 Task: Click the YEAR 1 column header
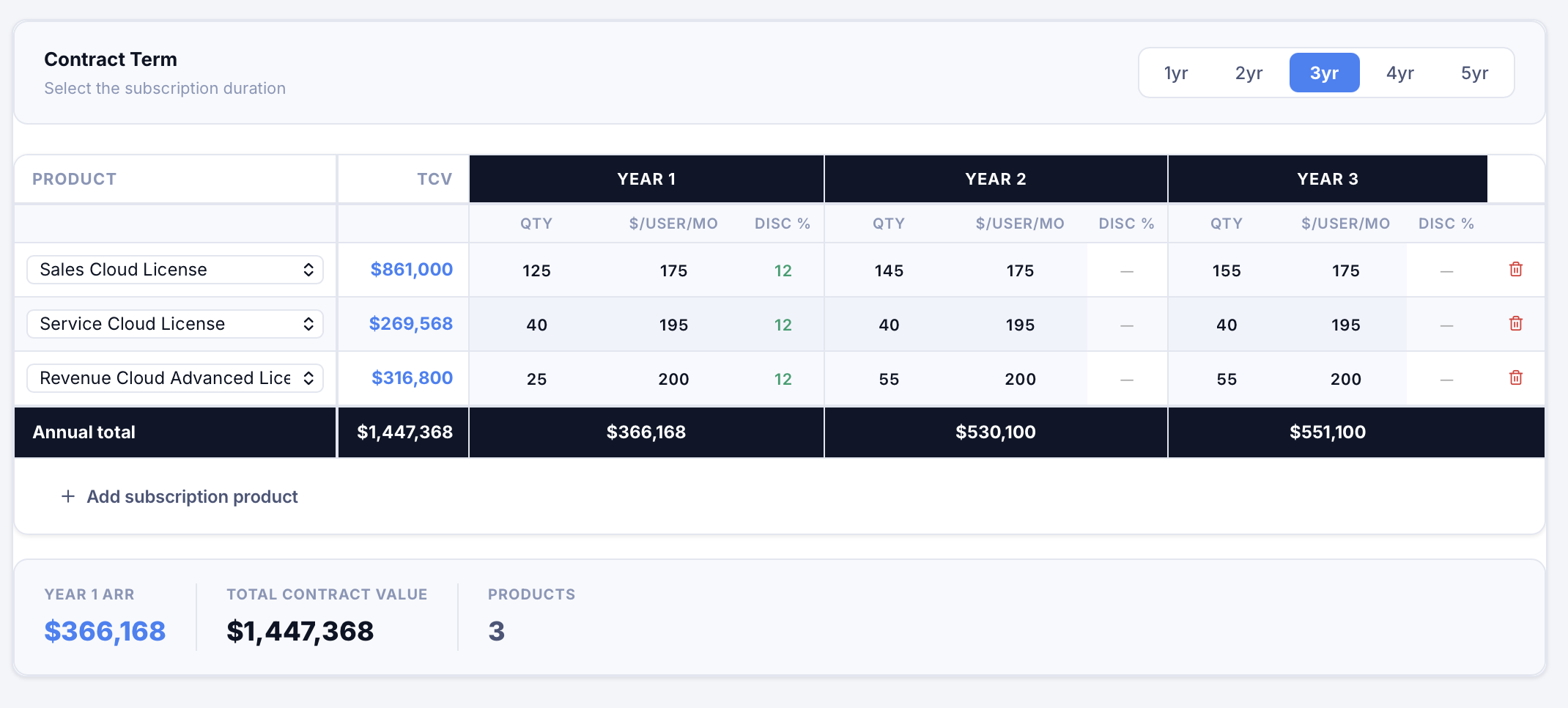pos(646,179)
